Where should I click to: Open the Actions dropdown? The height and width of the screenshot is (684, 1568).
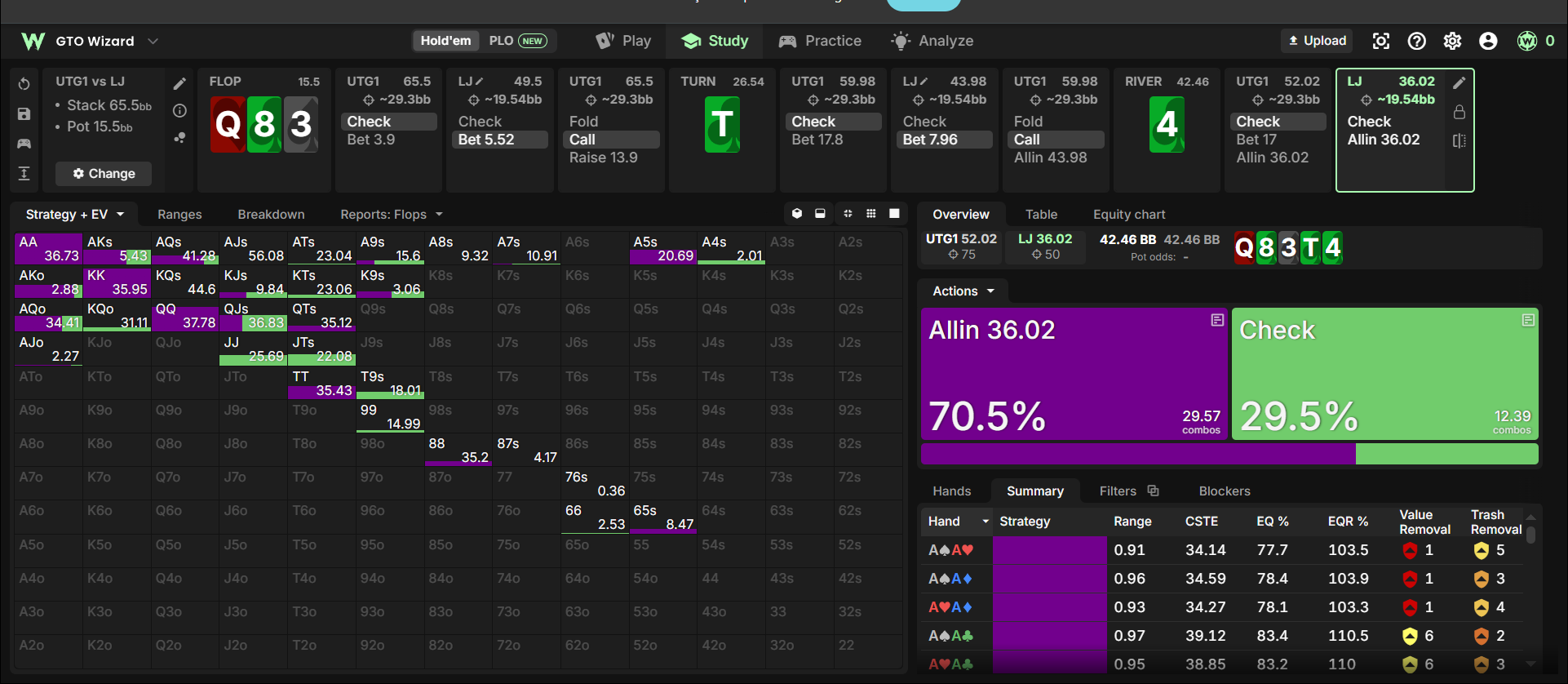pos(963,291)
